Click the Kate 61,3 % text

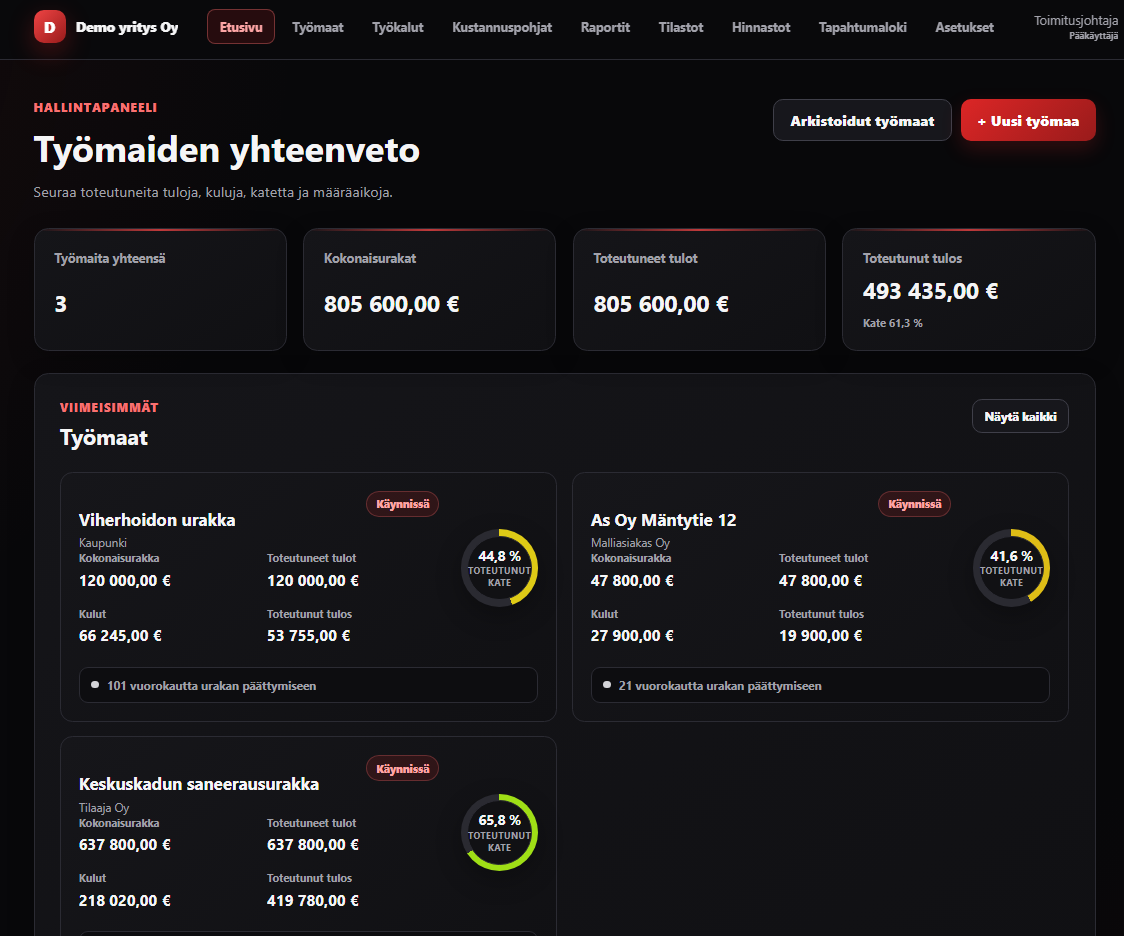892,323
